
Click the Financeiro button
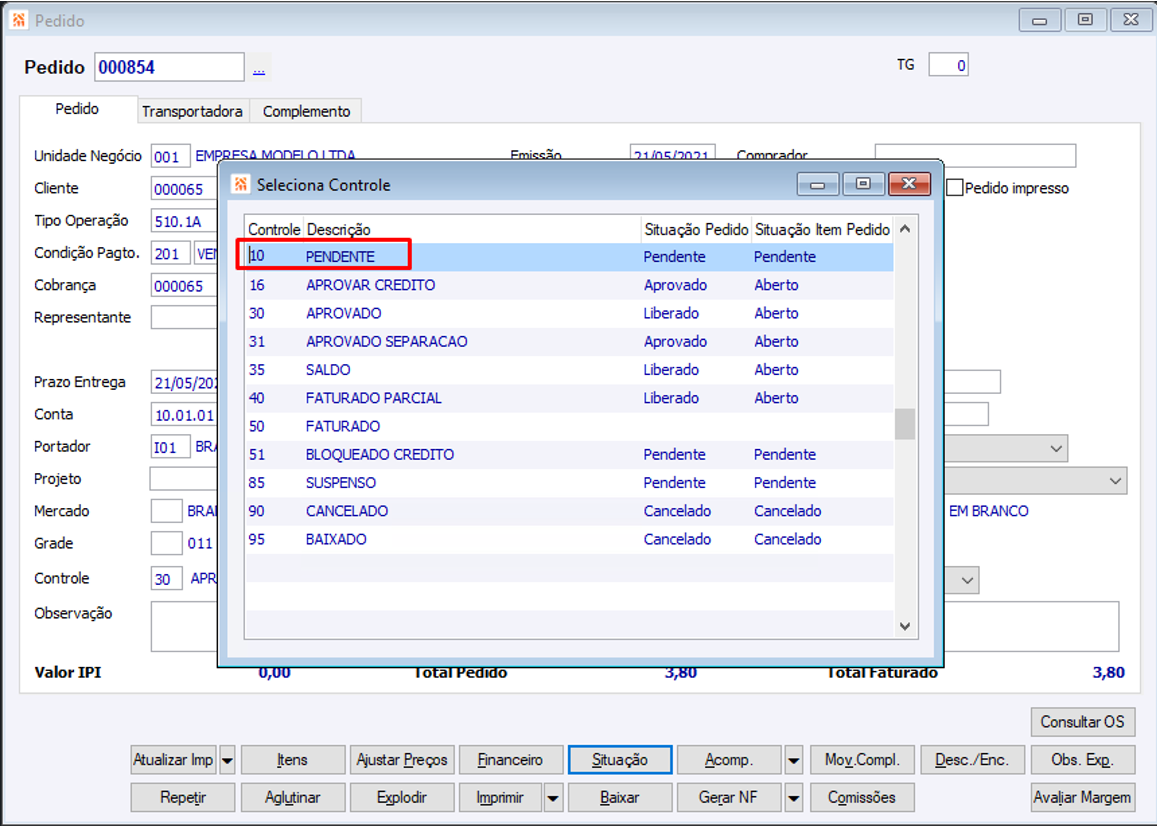coord(510,760)
